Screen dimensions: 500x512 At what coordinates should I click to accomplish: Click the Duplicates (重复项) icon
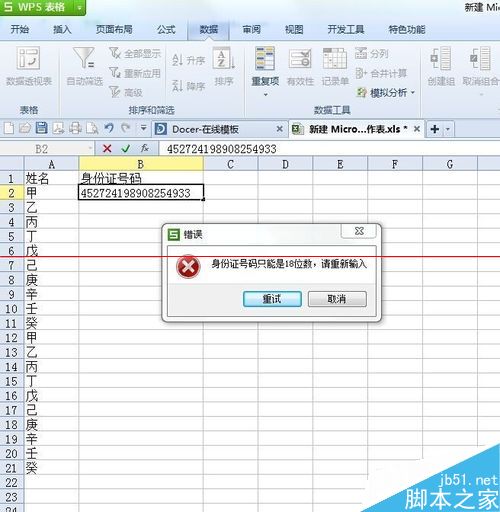point(265,59)
